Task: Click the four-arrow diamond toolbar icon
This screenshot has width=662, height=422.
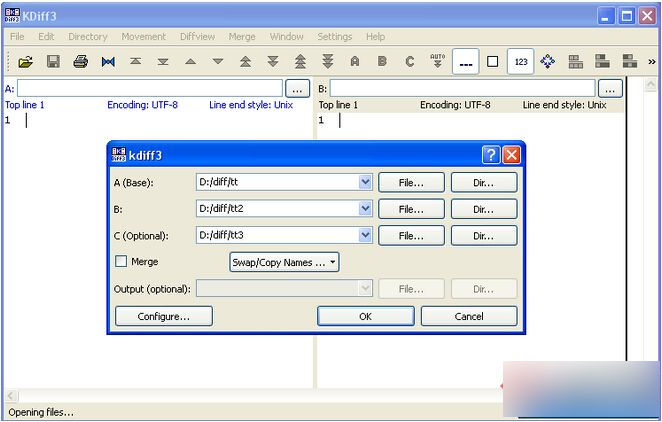Action: [548, 62]
